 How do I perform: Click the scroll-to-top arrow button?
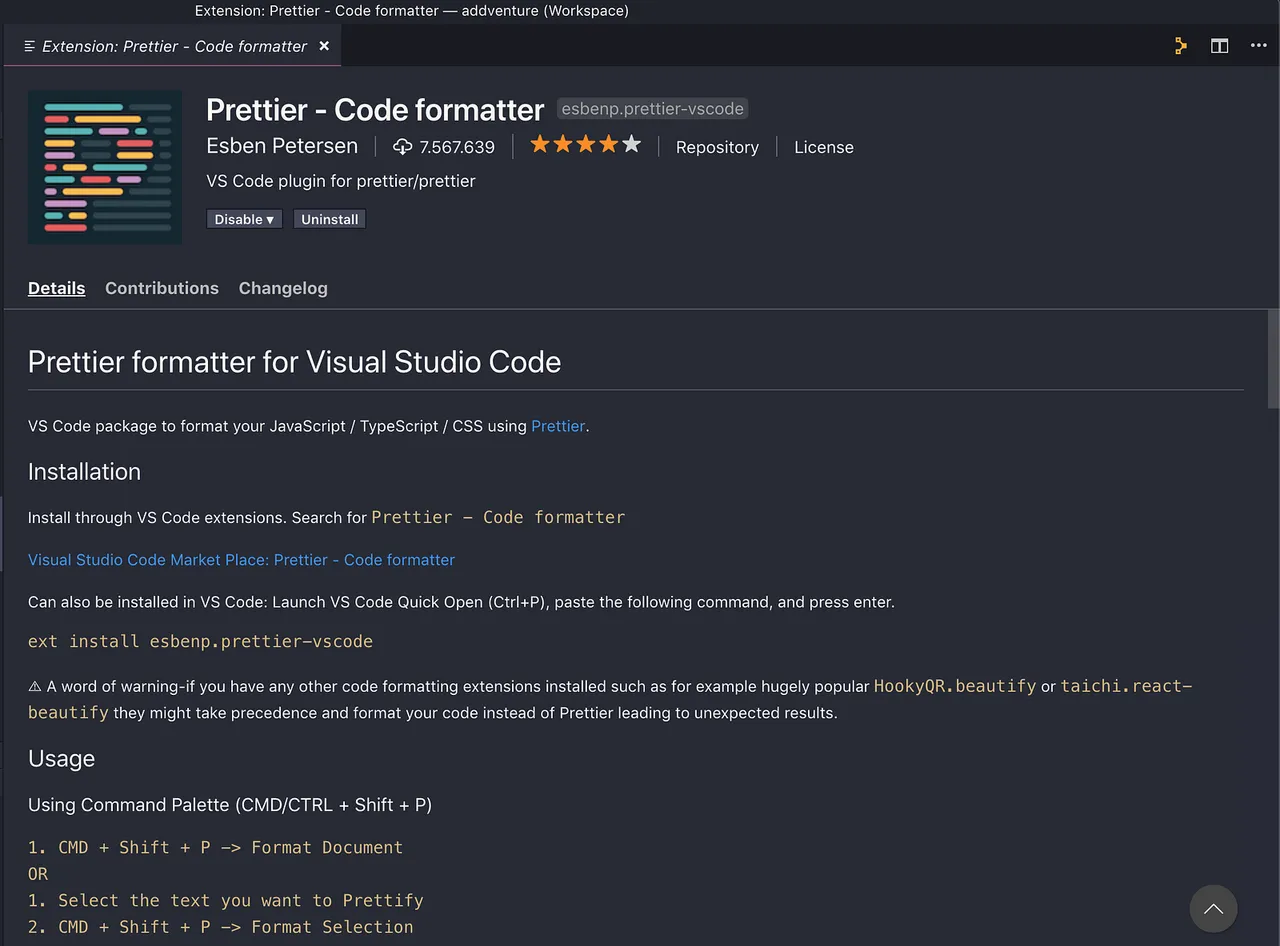(x=1213, y=909)
